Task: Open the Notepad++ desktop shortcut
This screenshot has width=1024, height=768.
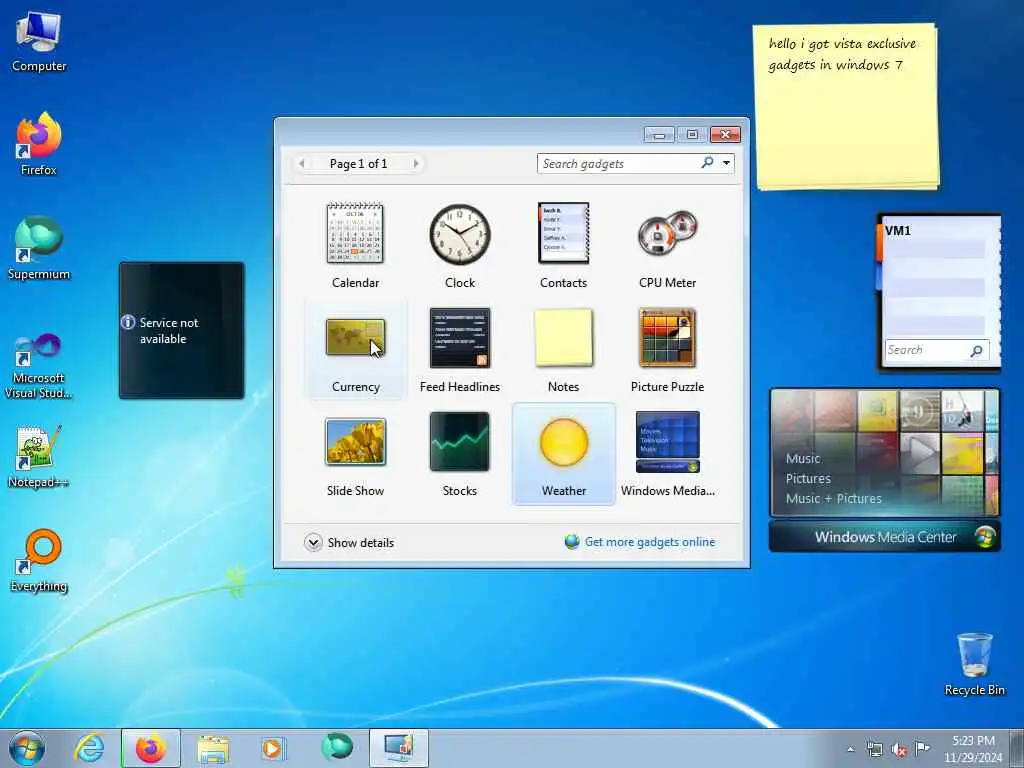Action: click(x=39, y=457)
